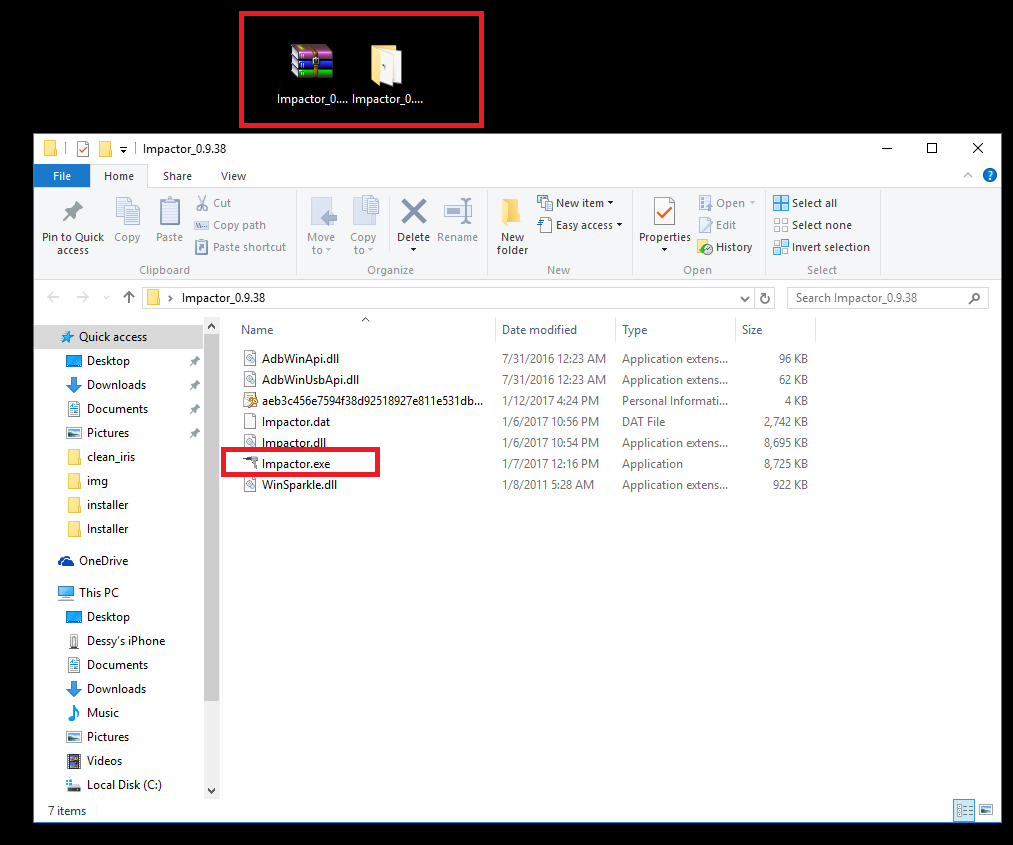Select the Impactor folder desktop icon
The height and width of the screenshot is (845, 1013).
(387, 72)
